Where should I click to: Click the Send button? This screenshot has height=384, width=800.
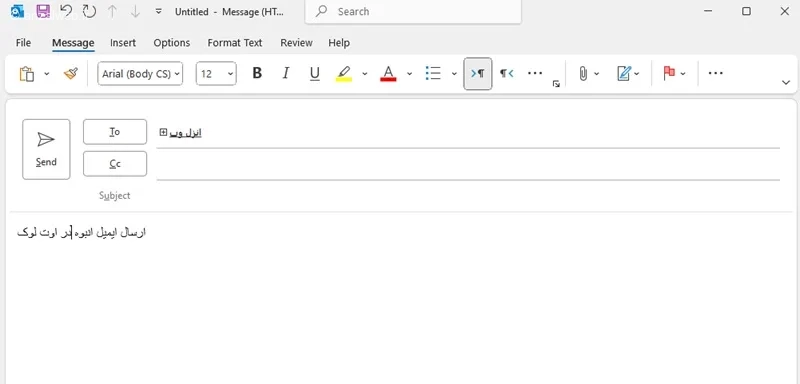click(x=46, y=149)
